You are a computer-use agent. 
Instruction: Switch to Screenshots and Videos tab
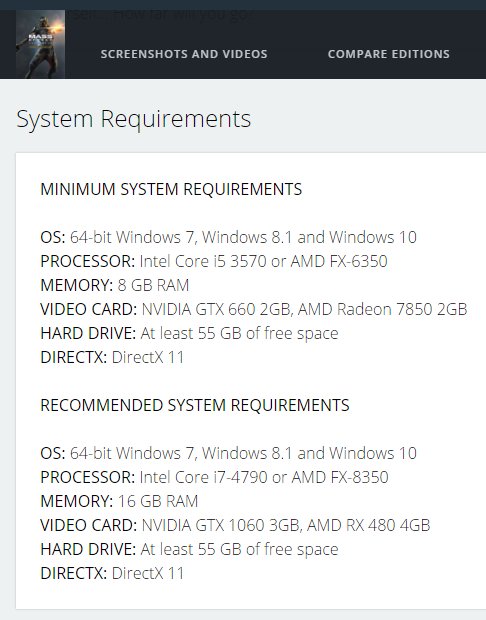[x=184, y=54]
